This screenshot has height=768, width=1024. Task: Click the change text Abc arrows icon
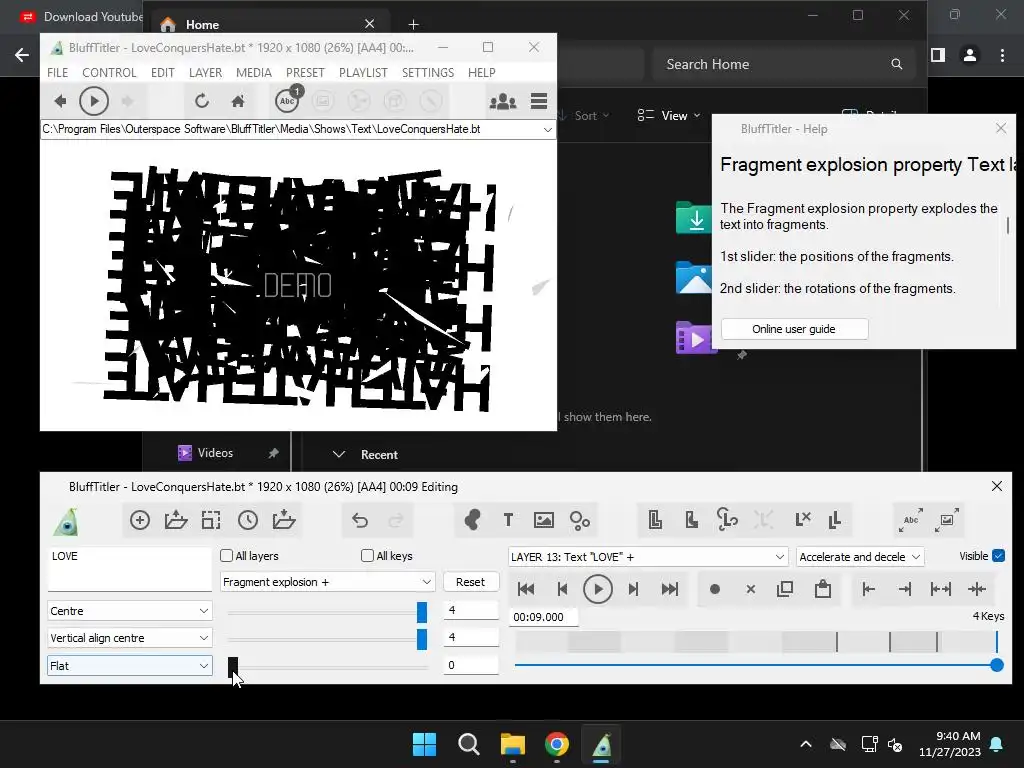click(911, 520)
